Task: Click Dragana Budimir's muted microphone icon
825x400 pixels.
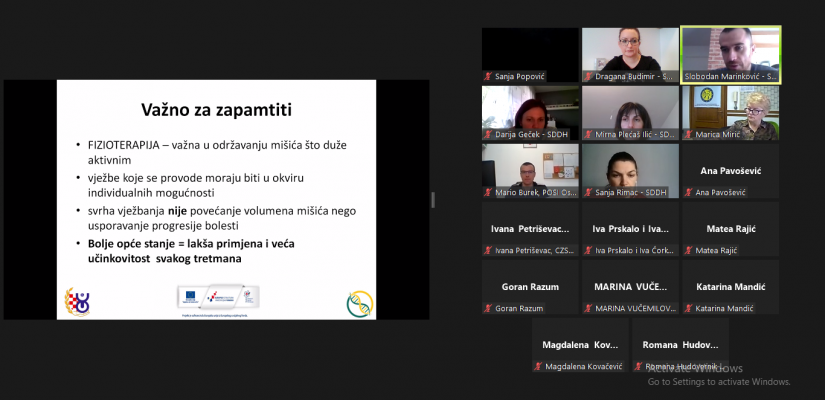Action: (x=588, y=76)
